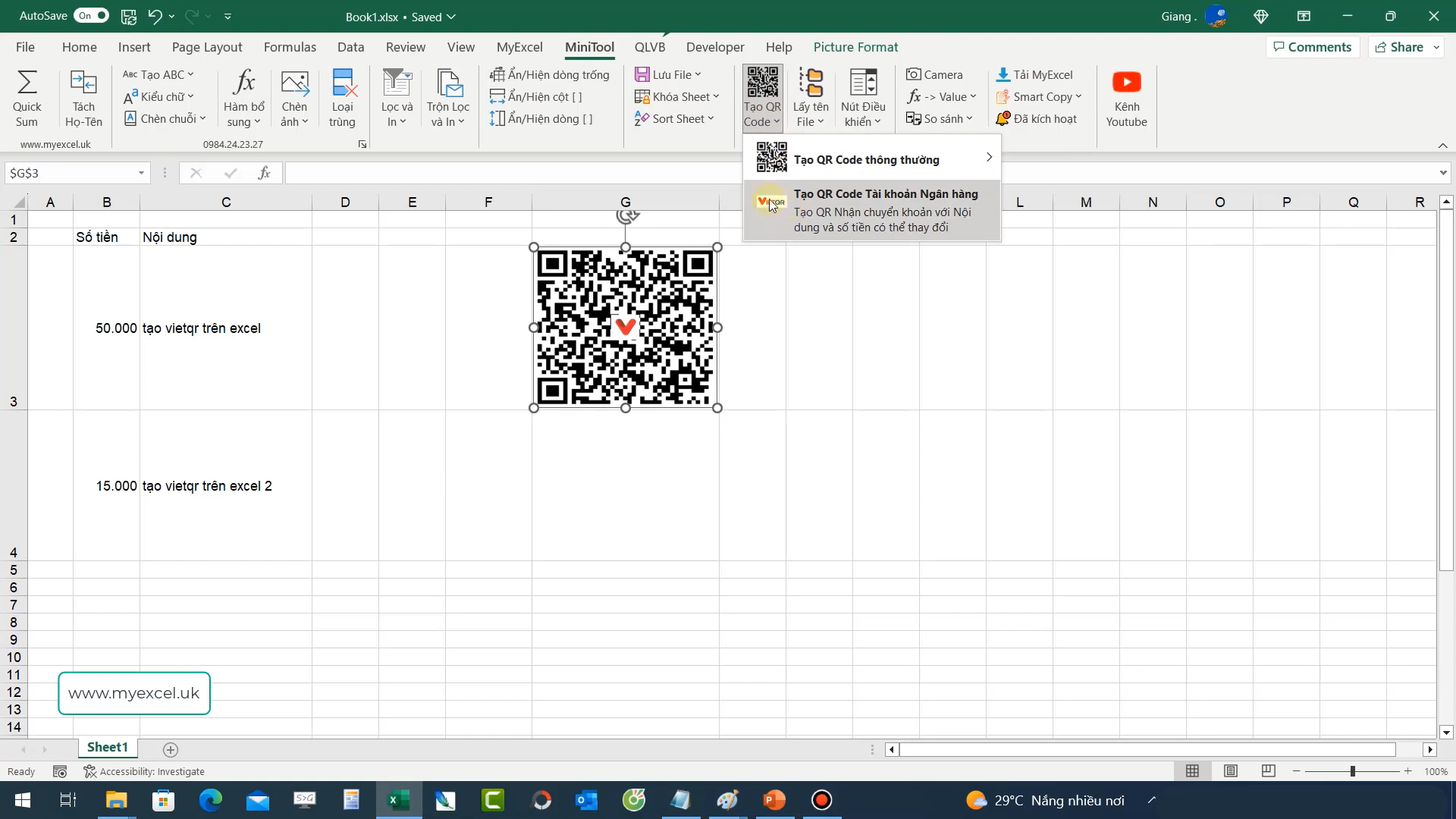Click the Khóa Sheet tool
The width and height of the screenshot is (1456, 819).
[x=677, y=96]
